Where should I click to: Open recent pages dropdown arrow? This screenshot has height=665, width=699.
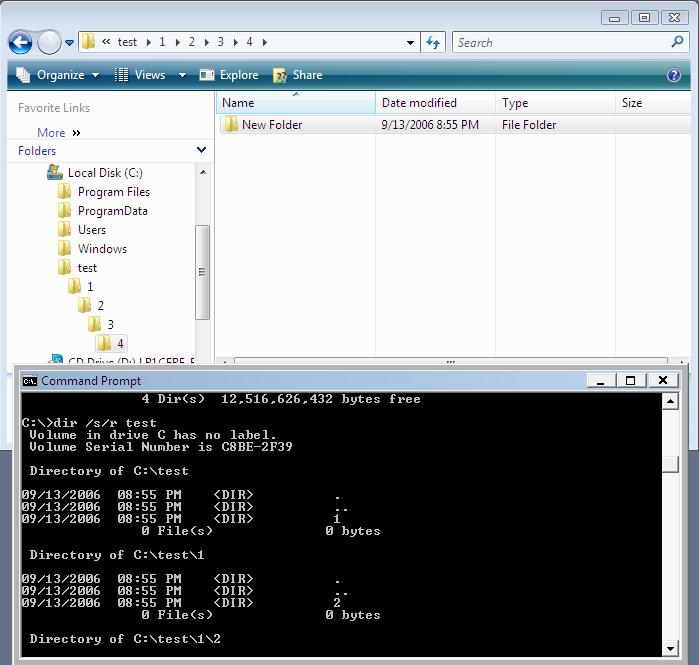tap(69, 43)
